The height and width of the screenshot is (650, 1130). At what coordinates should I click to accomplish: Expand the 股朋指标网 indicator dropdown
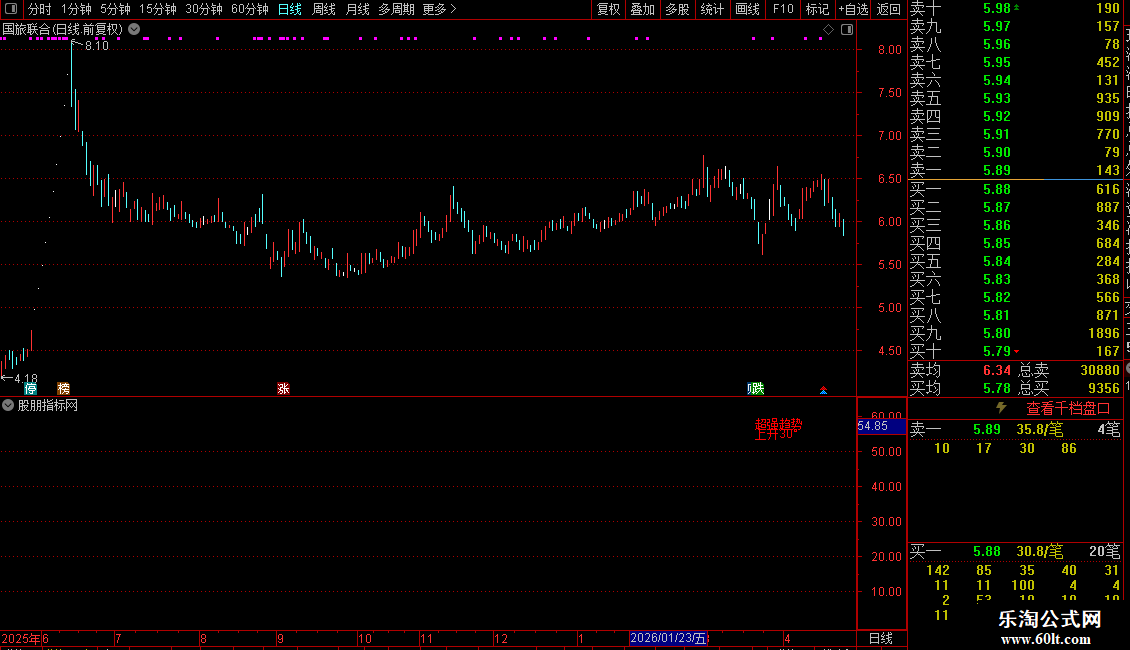8,406
